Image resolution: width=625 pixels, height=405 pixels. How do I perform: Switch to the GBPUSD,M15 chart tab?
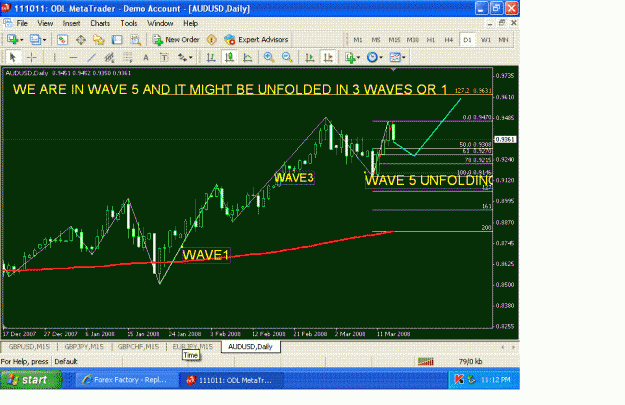point(29,347)
